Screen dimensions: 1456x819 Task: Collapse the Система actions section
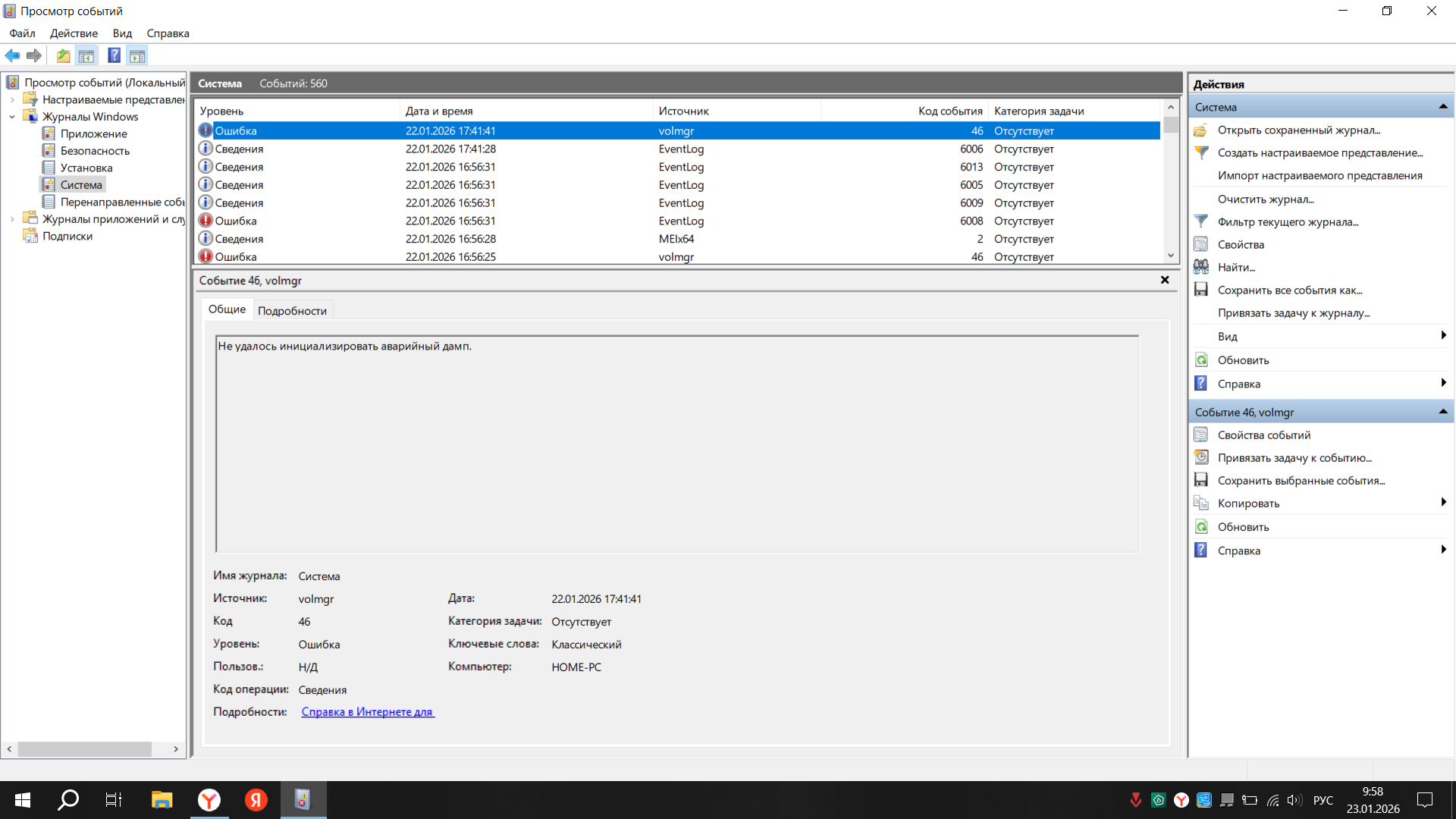pyautogui.click(x=1443, y=107)
